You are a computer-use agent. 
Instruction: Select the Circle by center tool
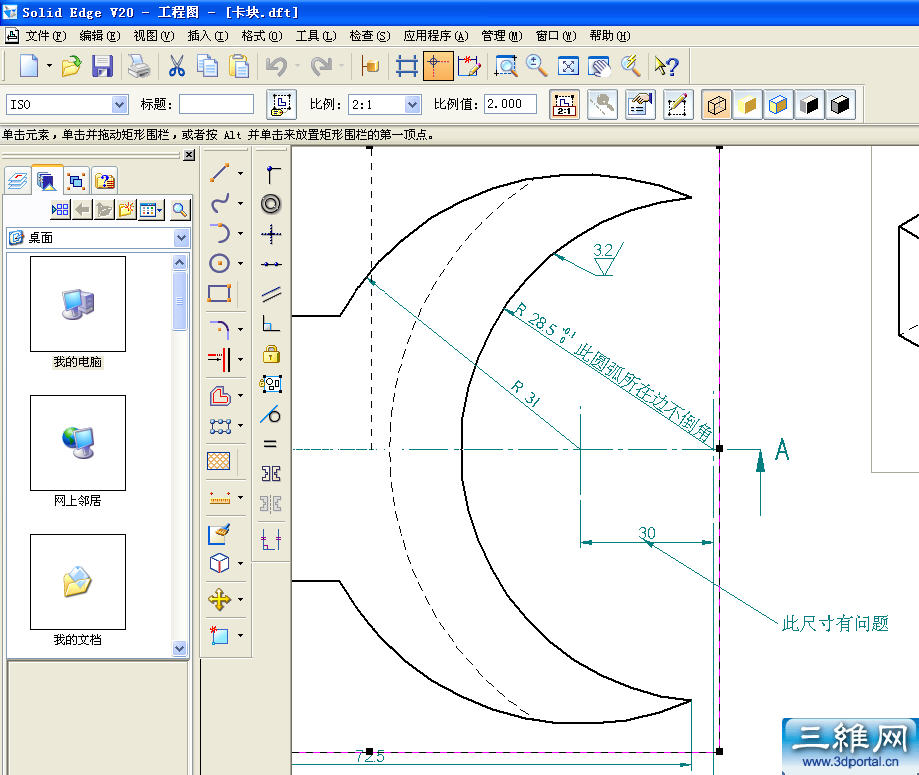(x=219, y=263)
